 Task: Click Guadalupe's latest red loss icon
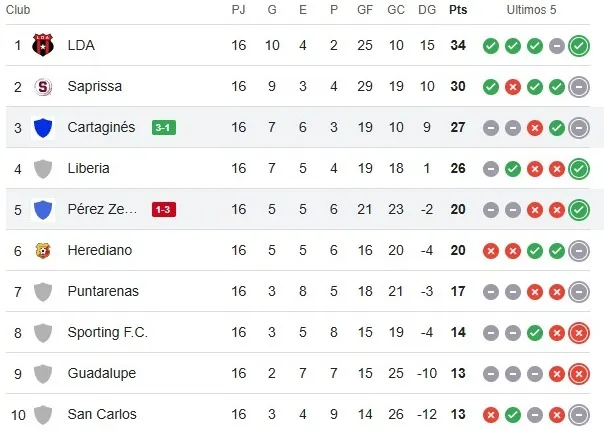click(579, 373)
